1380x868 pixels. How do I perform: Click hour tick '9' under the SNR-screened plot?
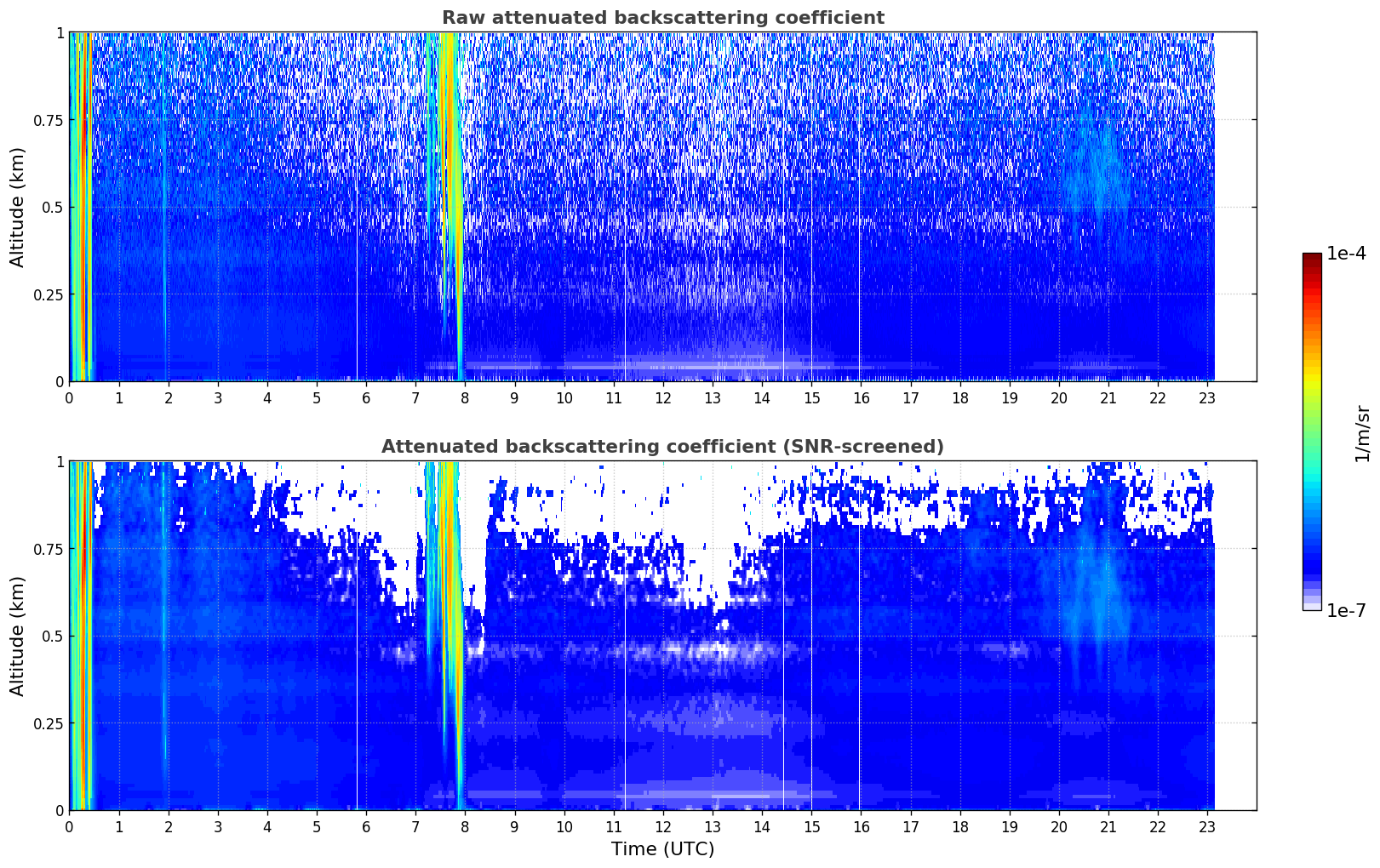click(514, 826)
